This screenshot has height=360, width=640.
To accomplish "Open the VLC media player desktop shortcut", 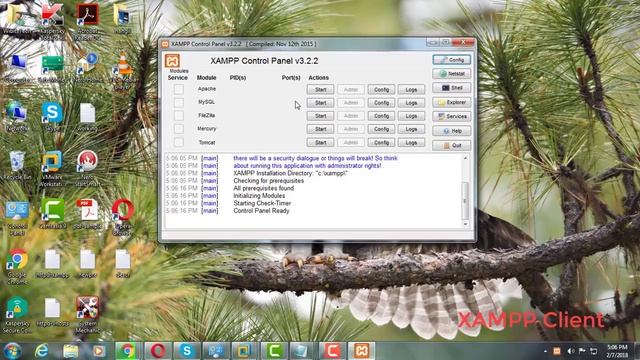I will click(x=122, y=71).
